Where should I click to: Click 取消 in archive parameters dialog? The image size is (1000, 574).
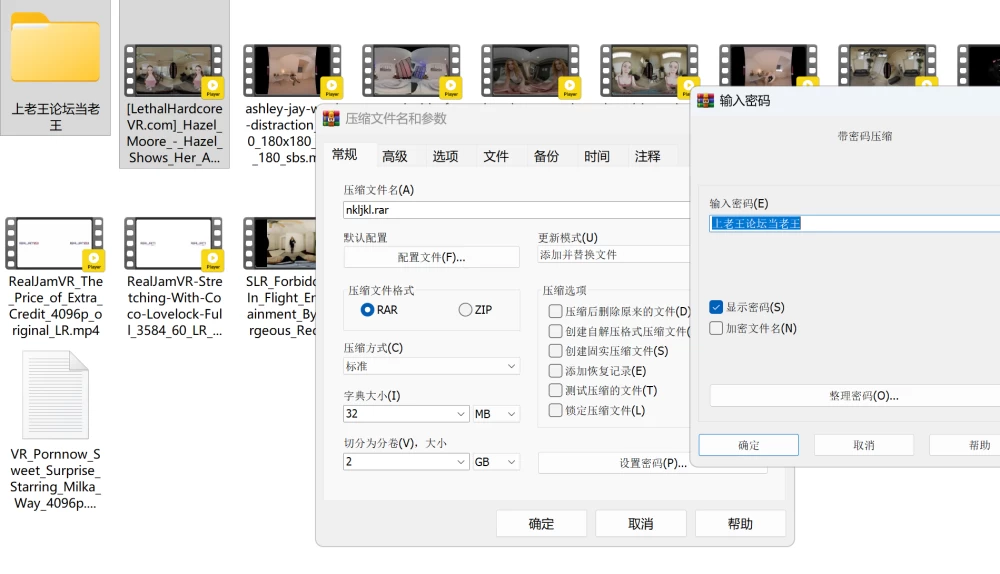641,524
